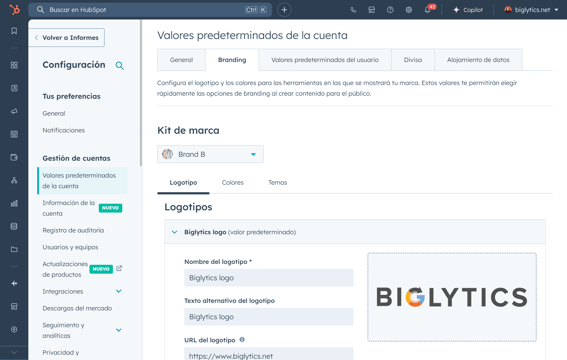
Task: Open the bookmarks icon in left rail
Action: tap(14, 31)
